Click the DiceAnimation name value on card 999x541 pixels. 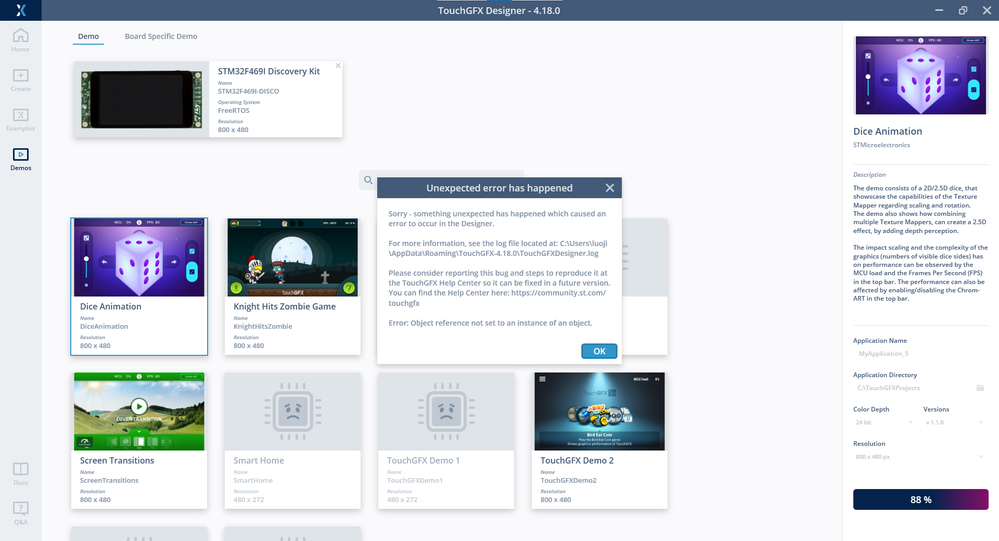click(x=104, y=326)
